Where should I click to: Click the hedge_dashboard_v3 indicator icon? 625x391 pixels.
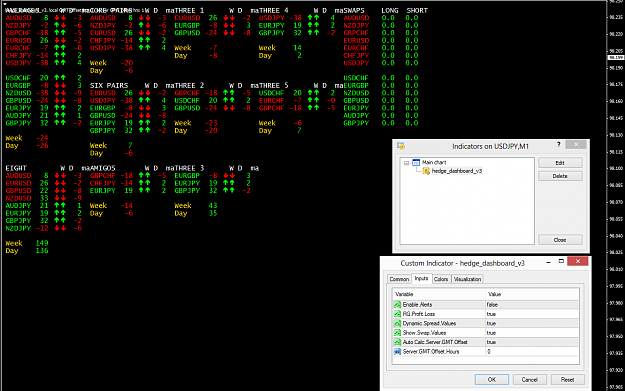426,171
